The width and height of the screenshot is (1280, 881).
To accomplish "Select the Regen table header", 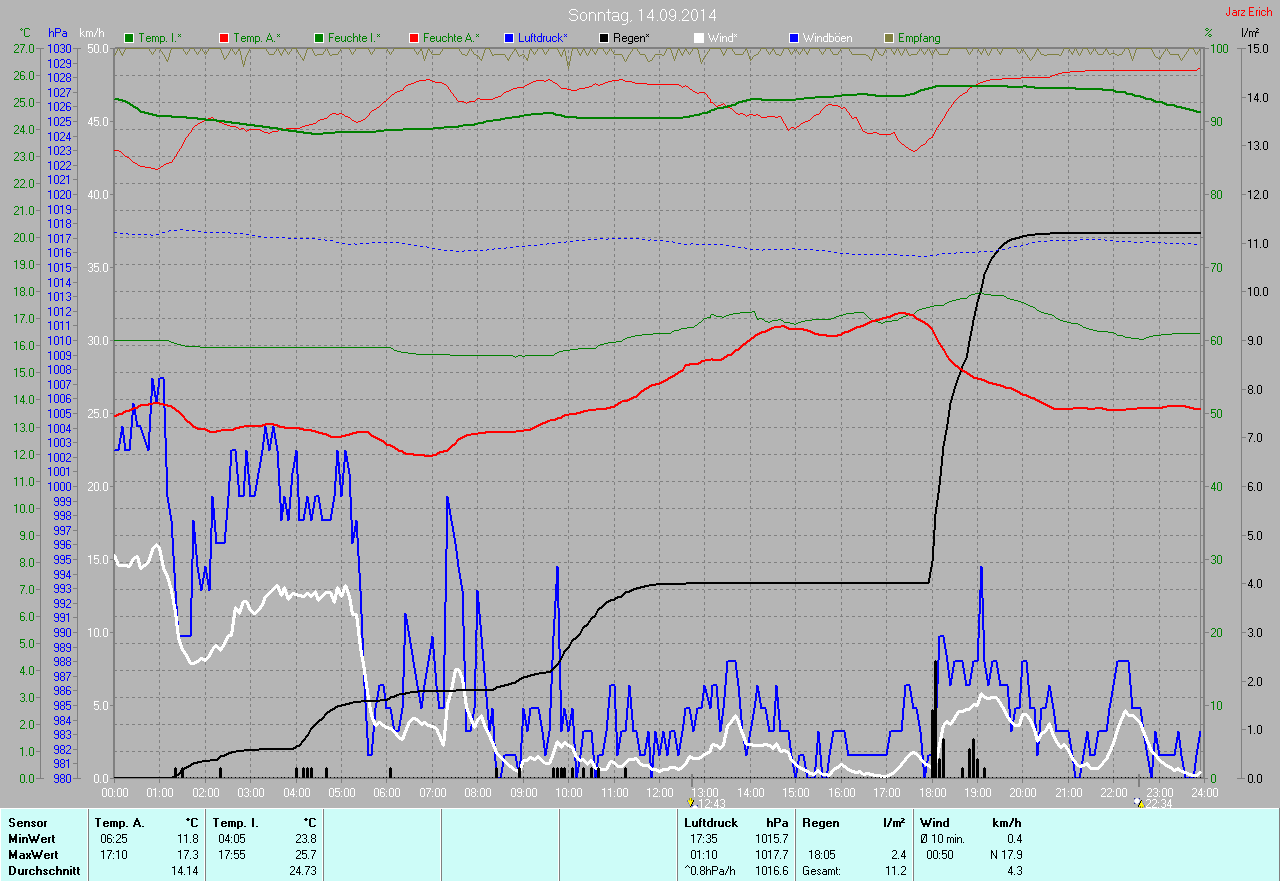I will pos(820,823).
